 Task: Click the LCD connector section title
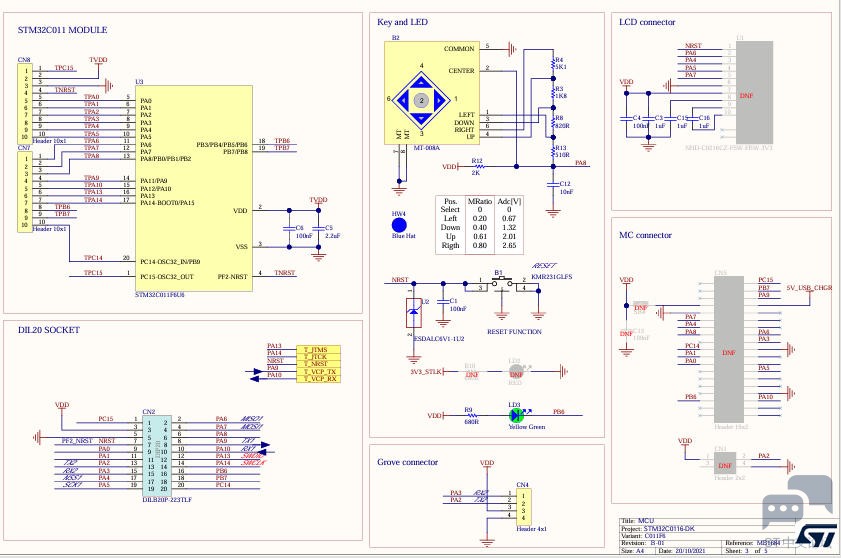tap(647, 22)
